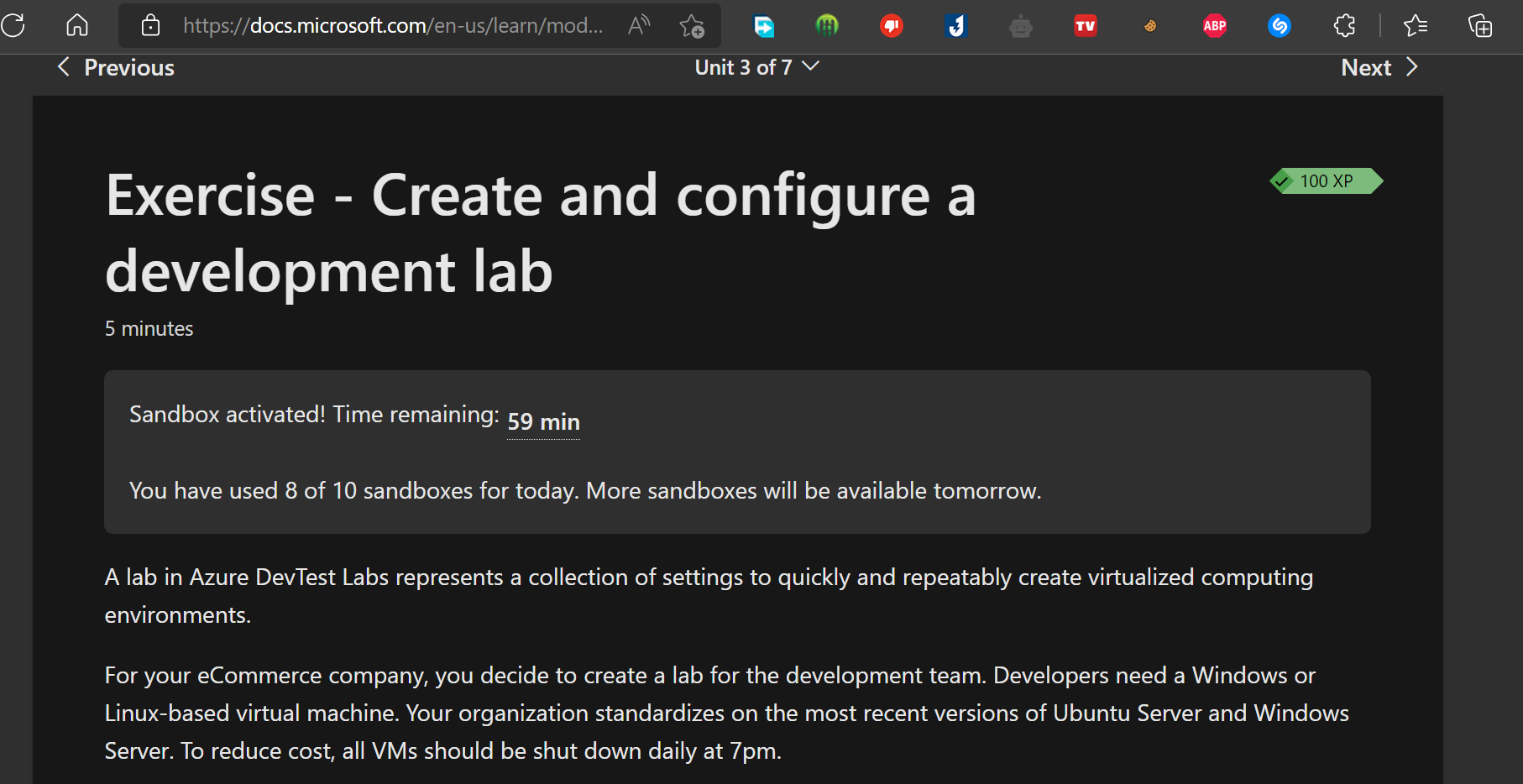Open the dark blue J extension icon
Screen dimensions: 1523x784
pos(956,26)
